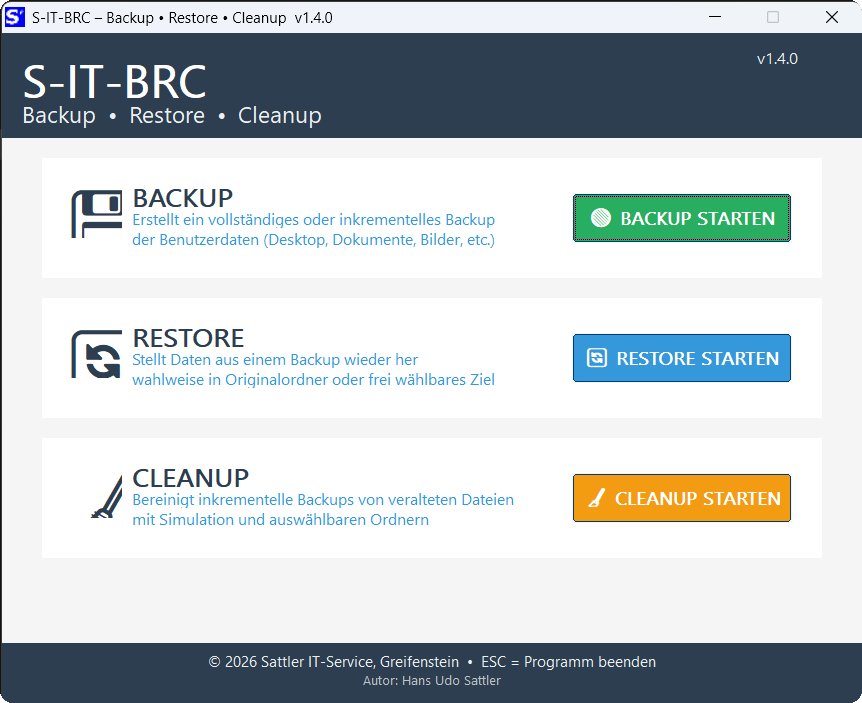Close the S-IT-BRC window
The height and width of the screenshot is (703, 862).
pos(831,17)
